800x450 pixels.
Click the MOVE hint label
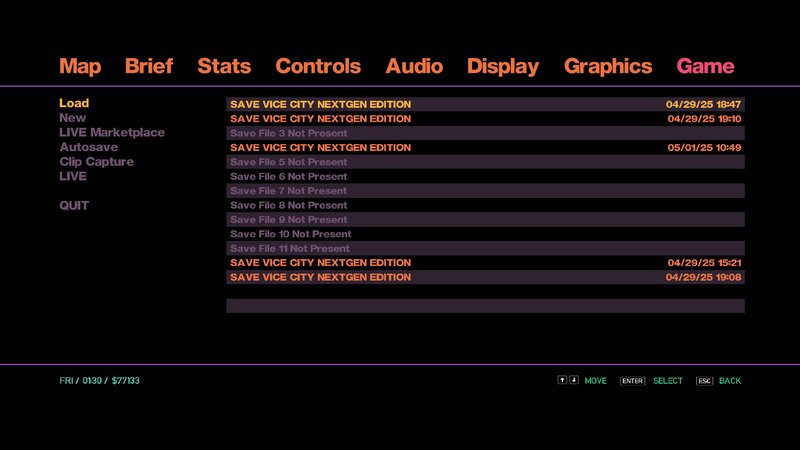pos(595,381)
